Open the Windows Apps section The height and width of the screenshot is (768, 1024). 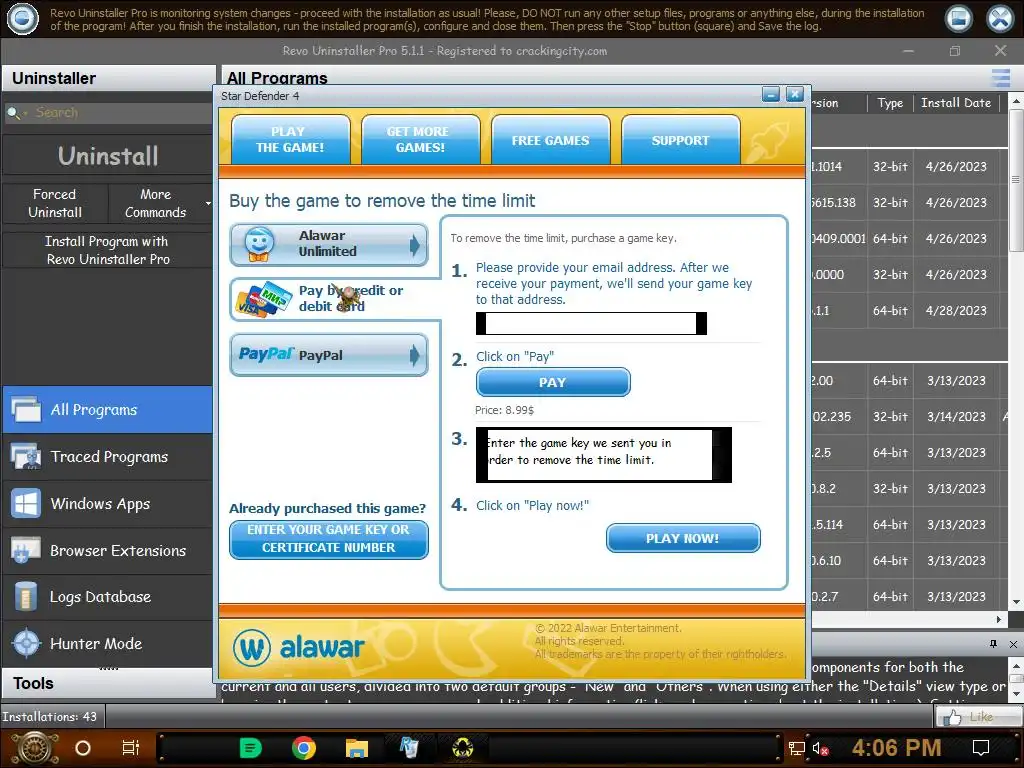pos(108,504)
